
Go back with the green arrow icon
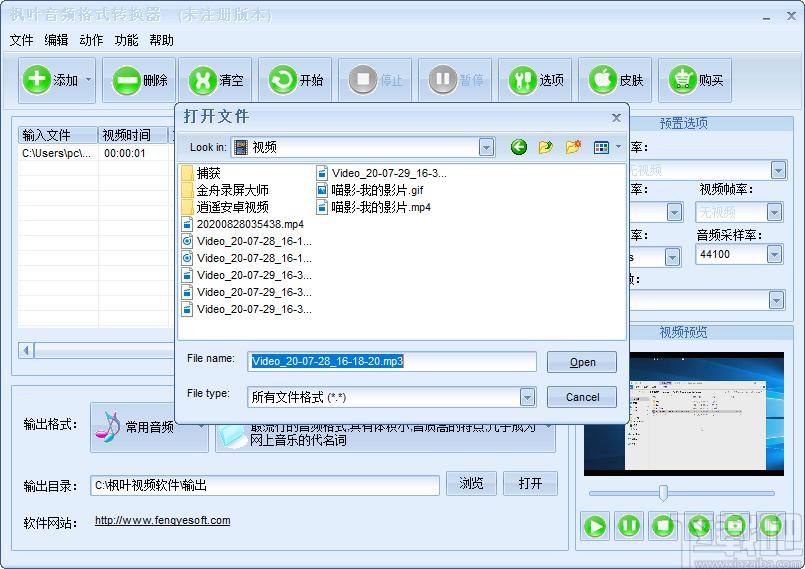click(x=519, y=147)
